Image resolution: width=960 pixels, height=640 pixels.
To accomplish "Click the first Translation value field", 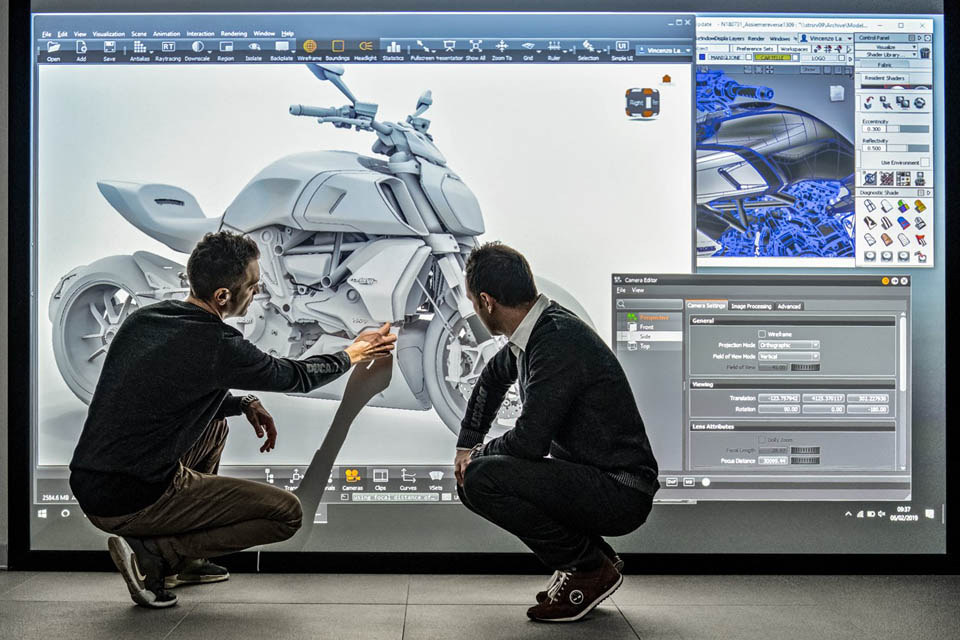I will click(x=779, y=398).
